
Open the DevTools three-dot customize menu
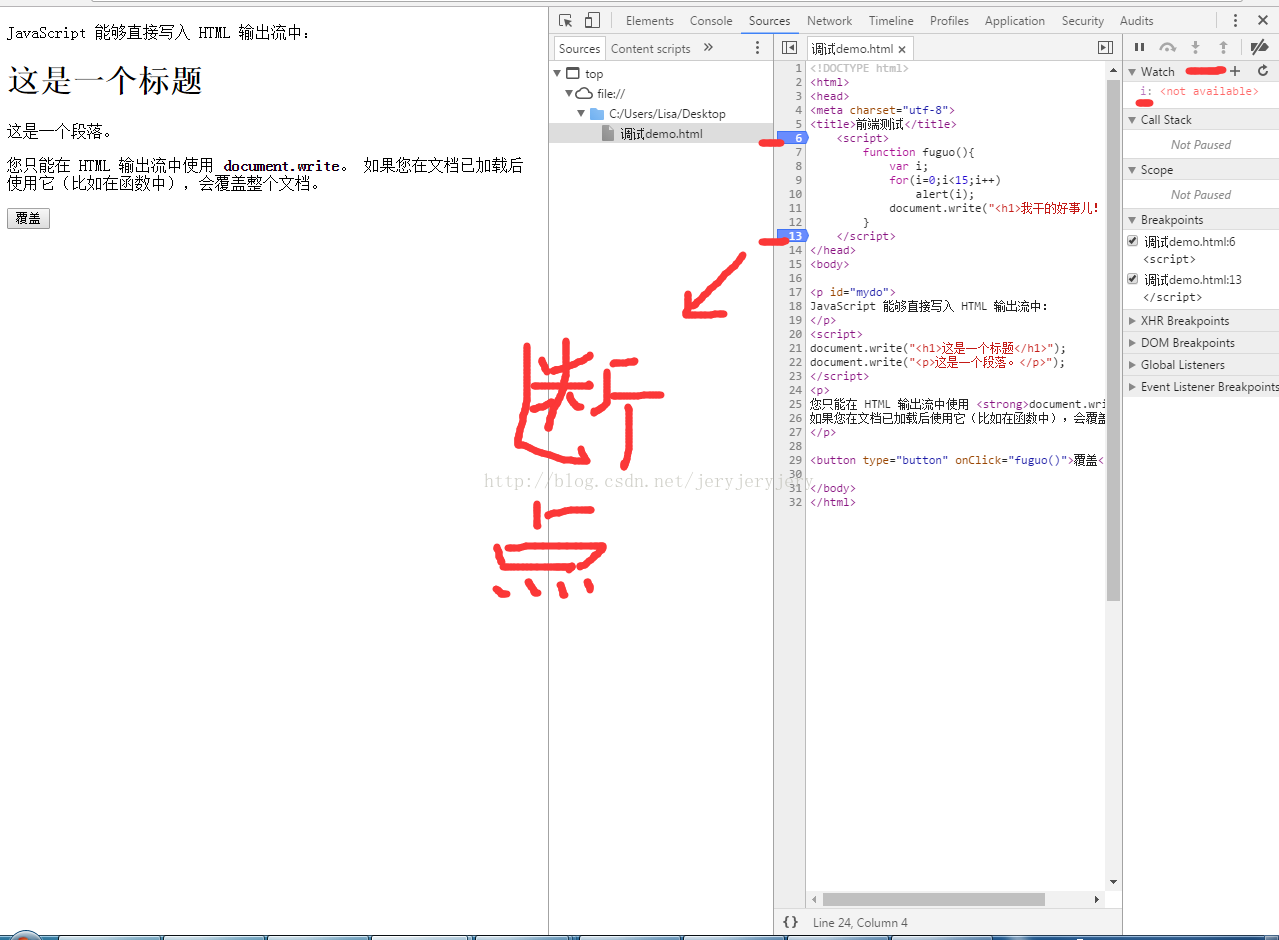point(1235,20)
